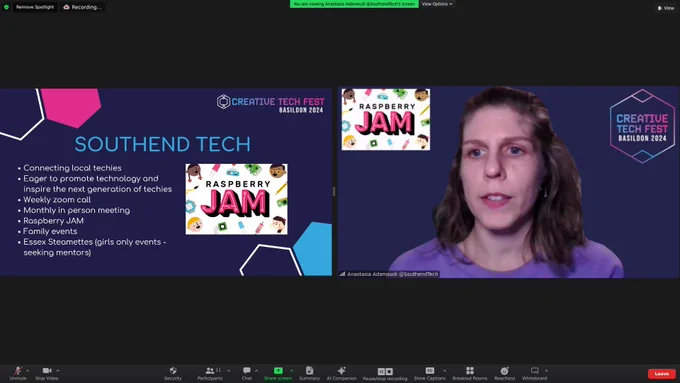Stop the recording
Screen dimensions: 680x383
click(389, 371)
